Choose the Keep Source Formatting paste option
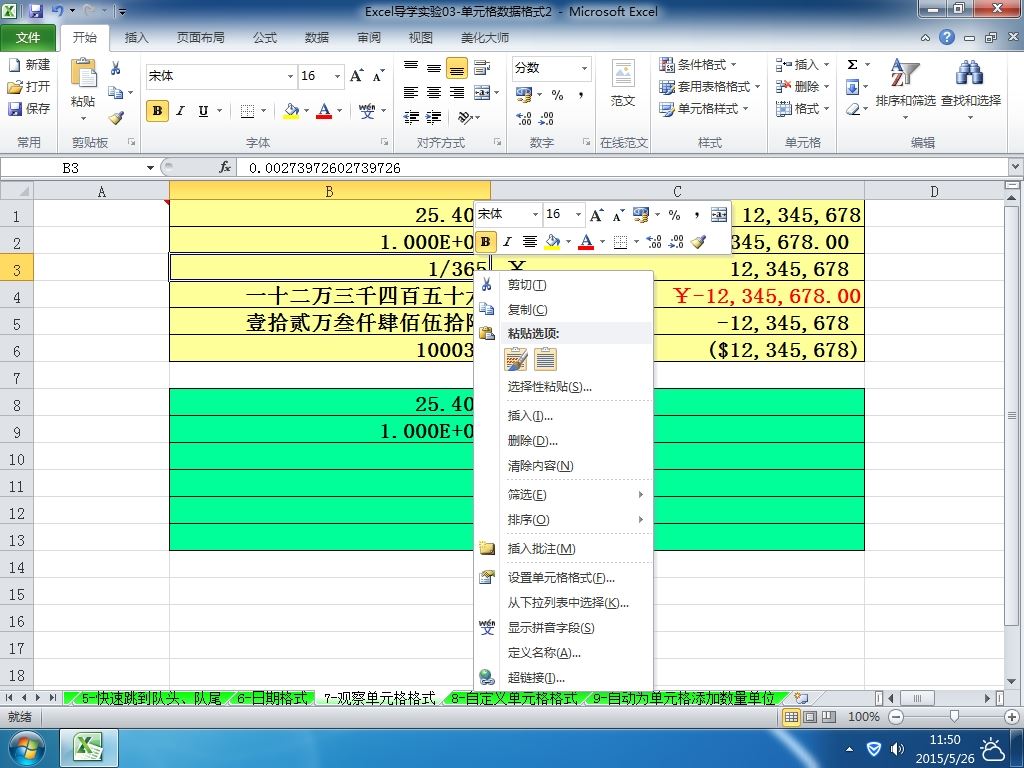 (x=515, y=359)
